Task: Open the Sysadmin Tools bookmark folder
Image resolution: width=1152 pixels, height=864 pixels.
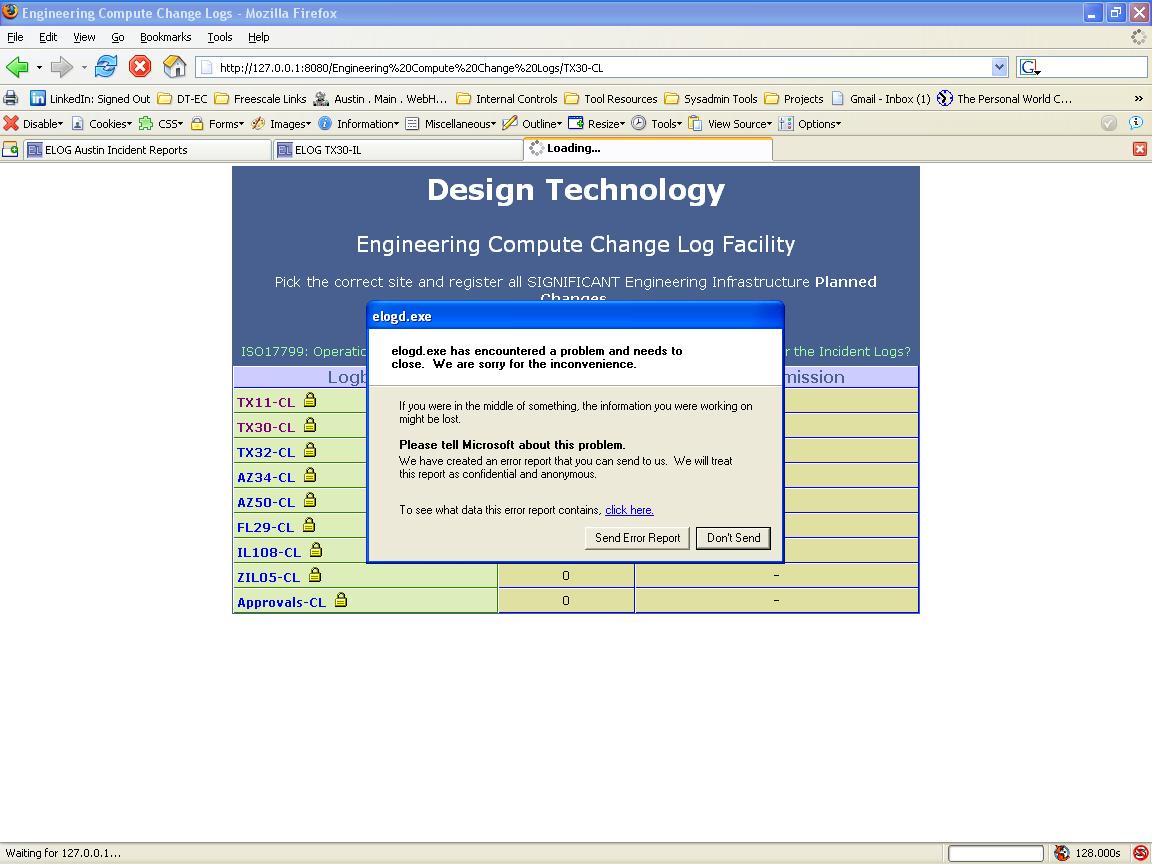Action: click(x=710, y=98)
